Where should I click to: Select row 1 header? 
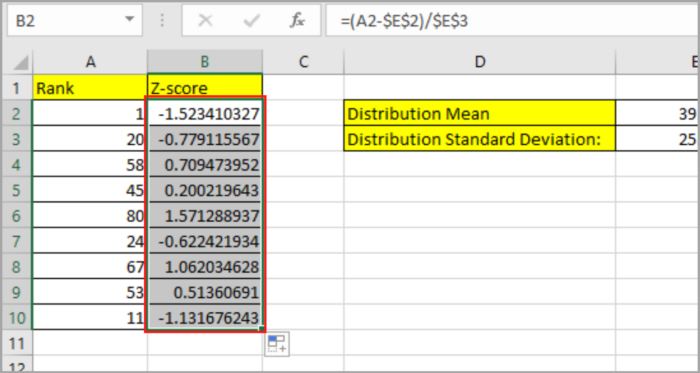[17, 88]
